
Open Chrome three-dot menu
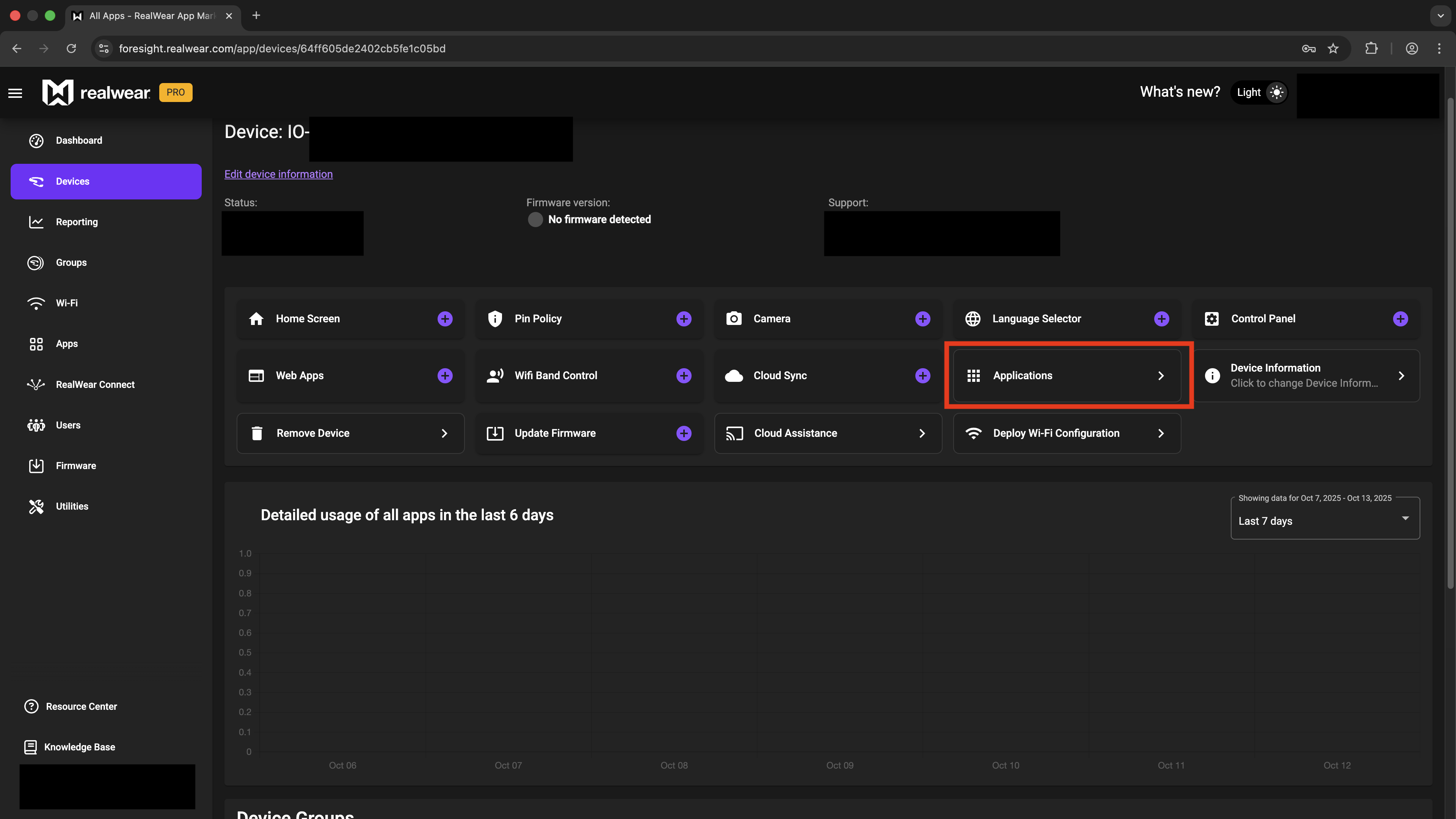[1439, 49]
